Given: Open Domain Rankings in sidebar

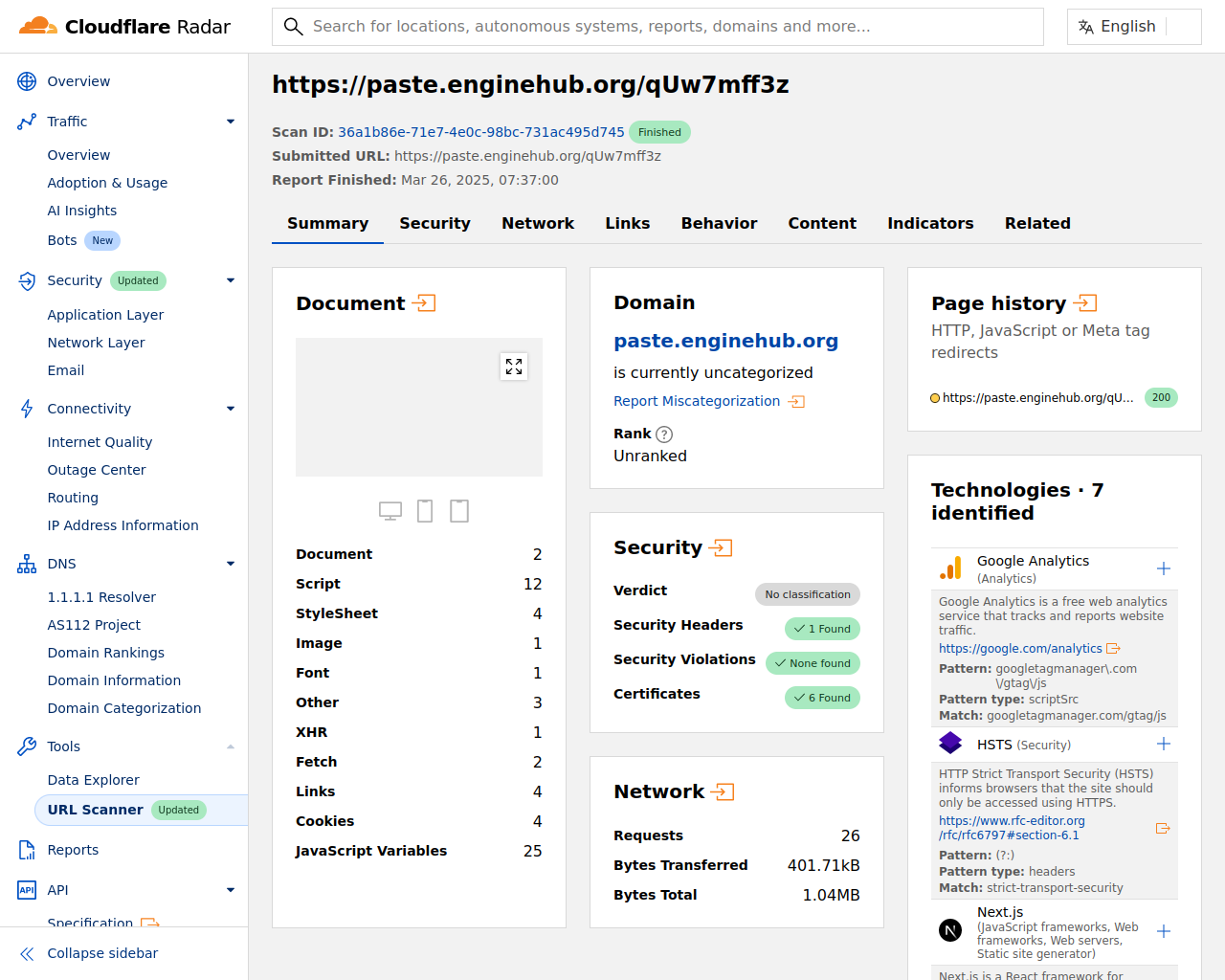Looking at the screenshot, I should pyautogui.click(x=106, y=653).
